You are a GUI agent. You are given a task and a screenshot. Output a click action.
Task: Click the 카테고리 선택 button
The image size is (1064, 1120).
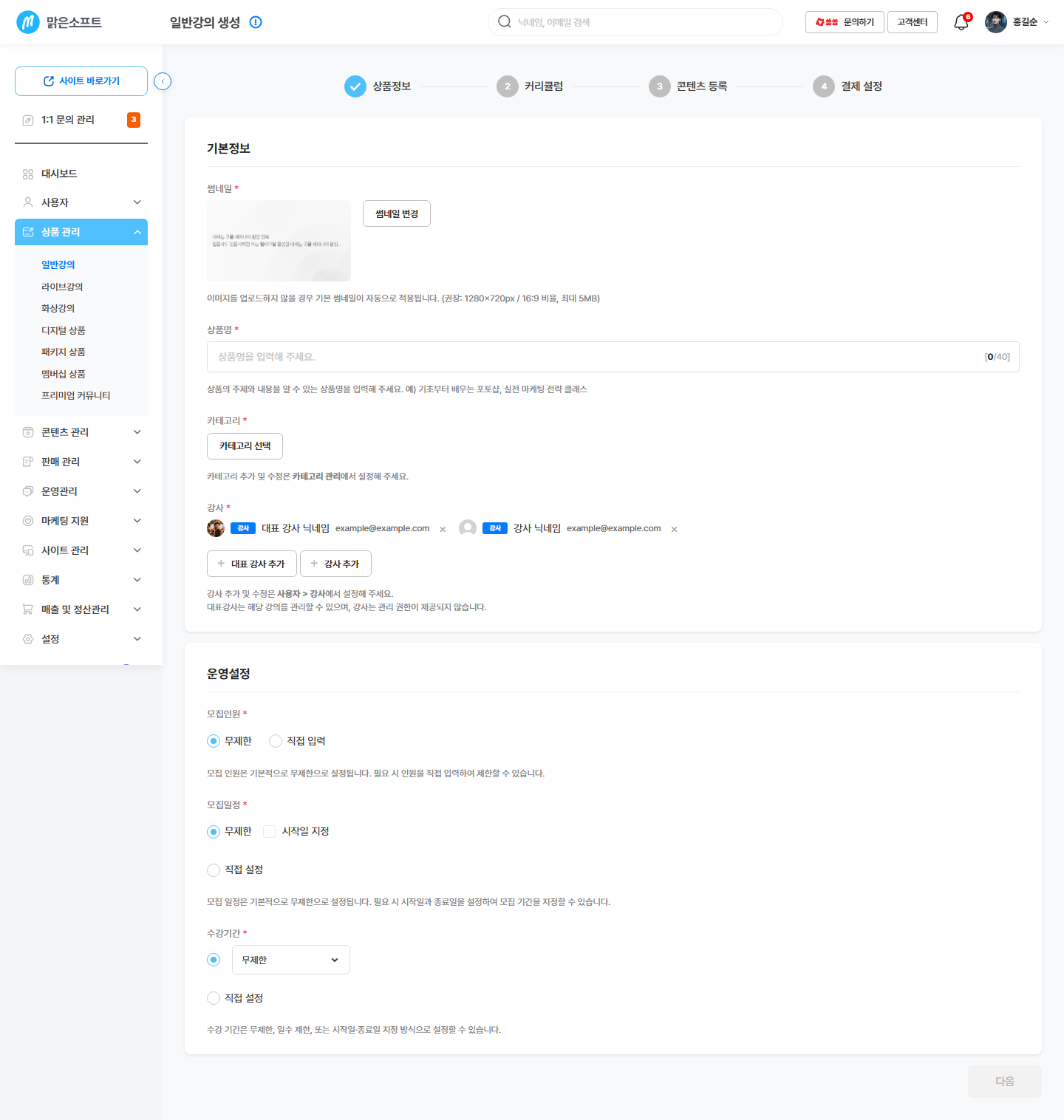pyautogui.click(x=245, y=446)
